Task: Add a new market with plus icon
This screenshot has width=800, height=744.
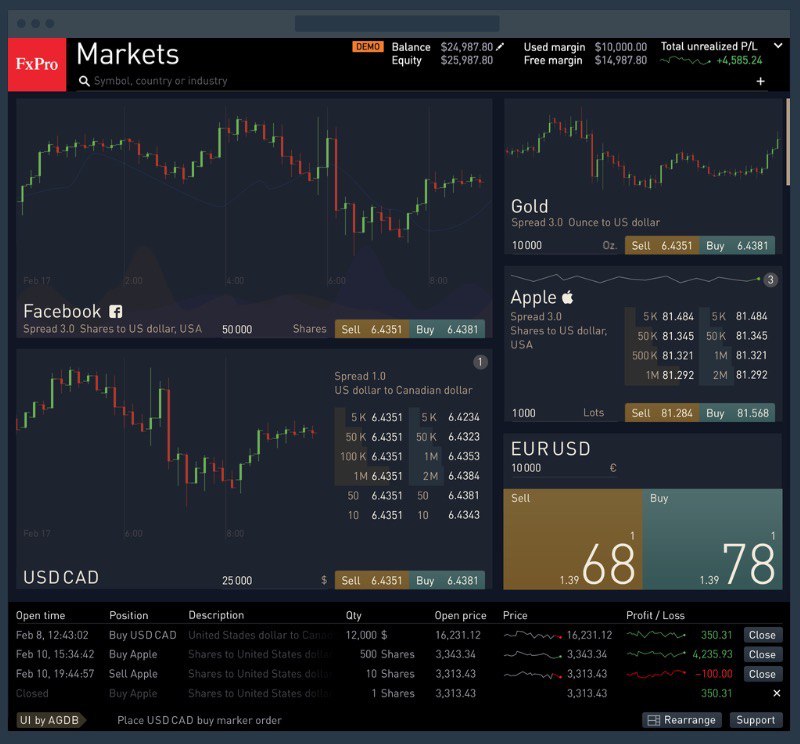Action: pyautogui.click(x=760, y=81)
